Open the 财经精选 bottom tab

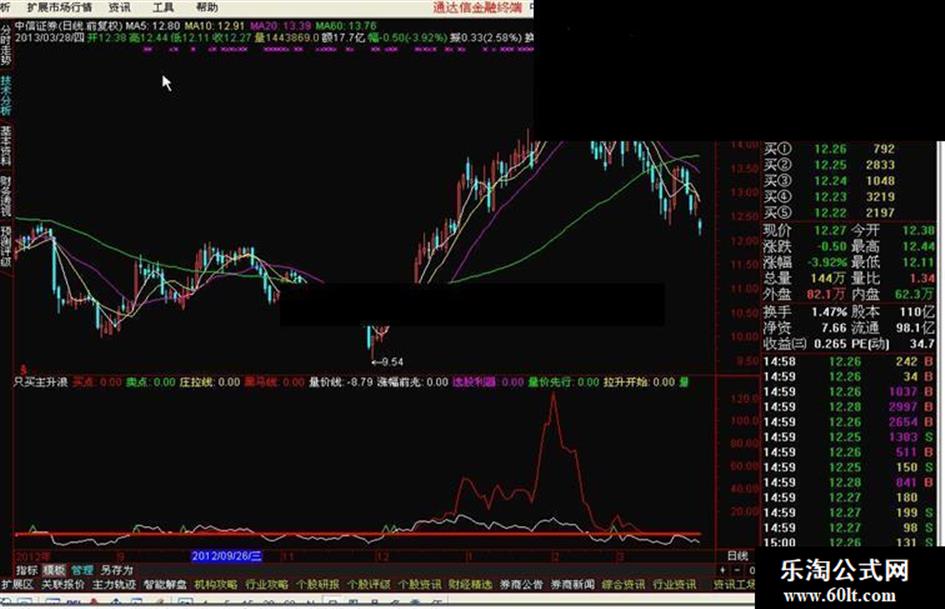point(470,584)
